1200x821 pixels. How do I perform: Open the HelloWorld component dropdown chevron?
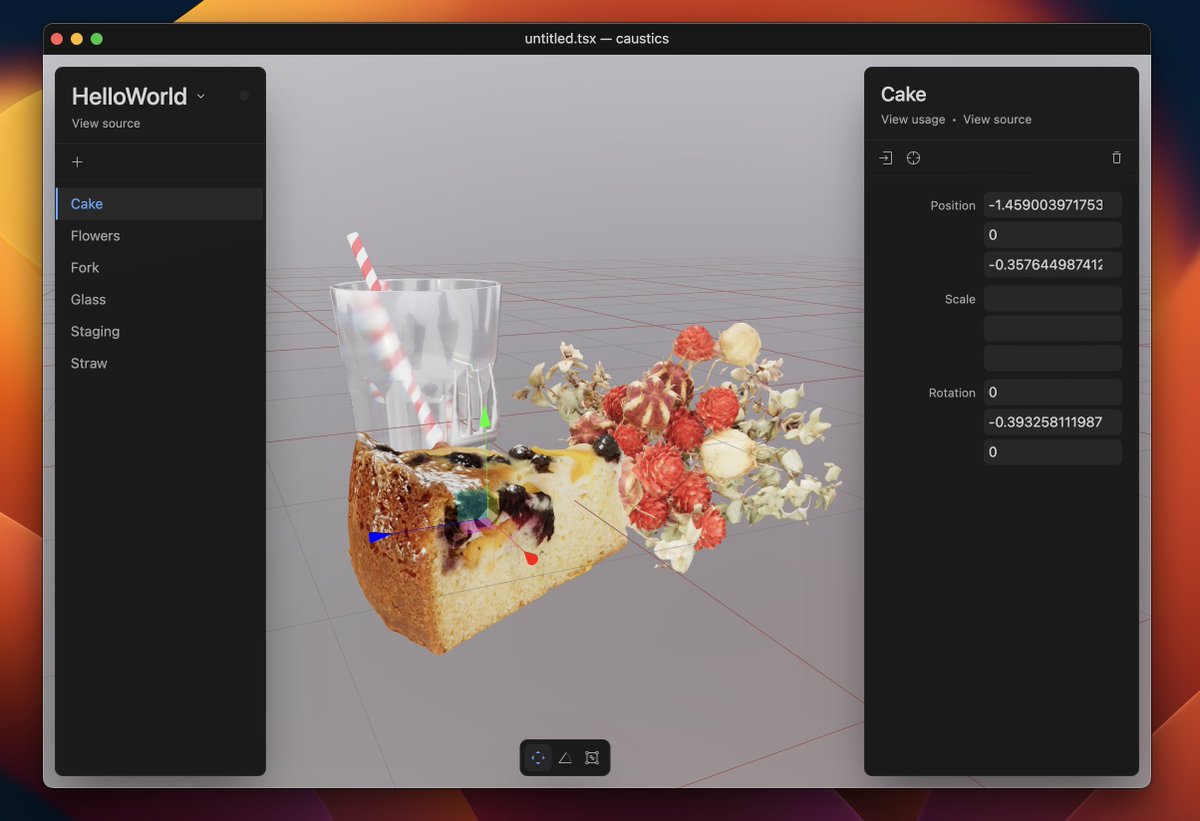[x=201, y=96]
